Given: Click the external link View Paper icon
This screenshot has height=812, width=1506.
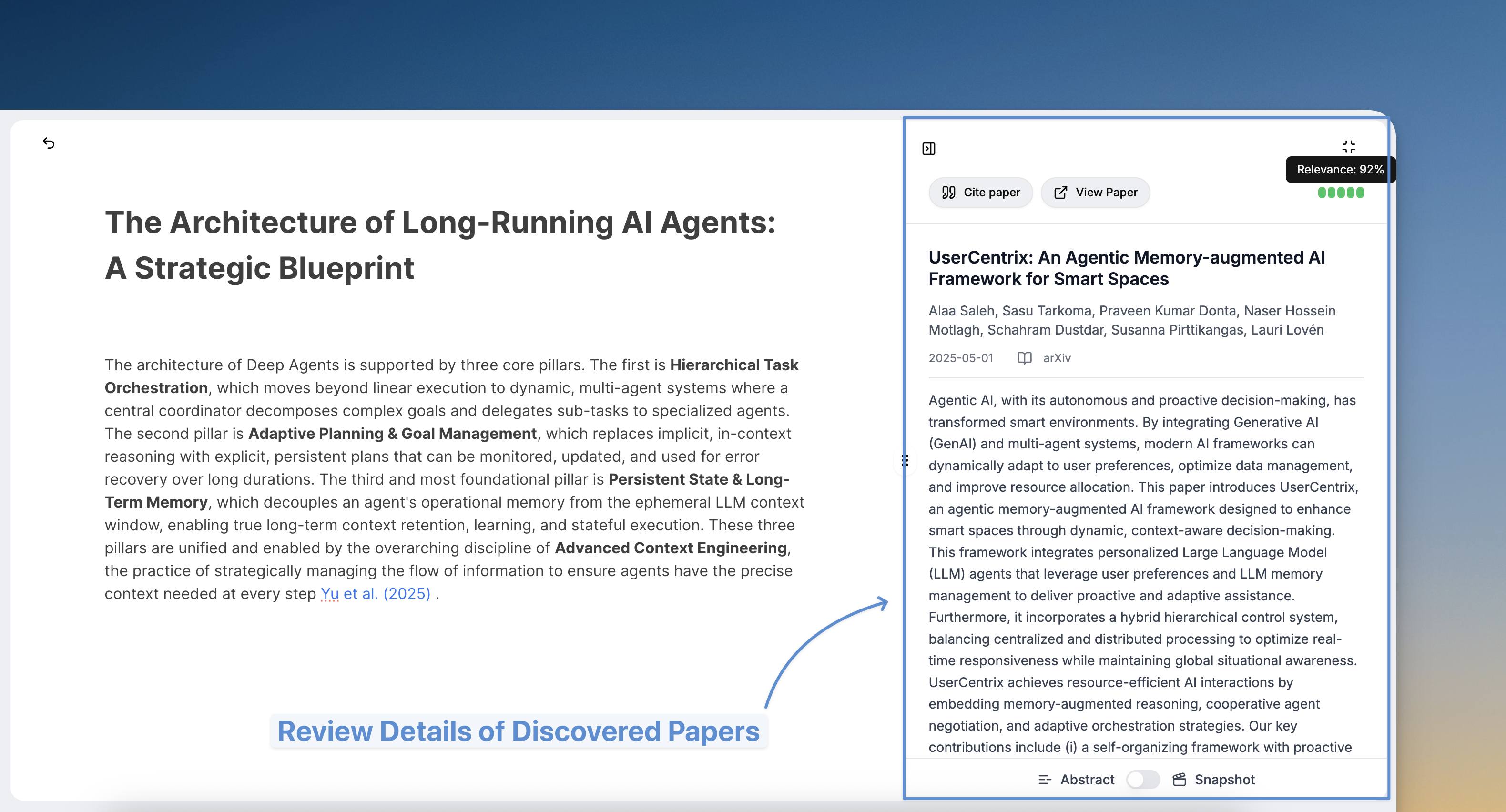Looking at the screenshot, I should (x=1060, y=193).
